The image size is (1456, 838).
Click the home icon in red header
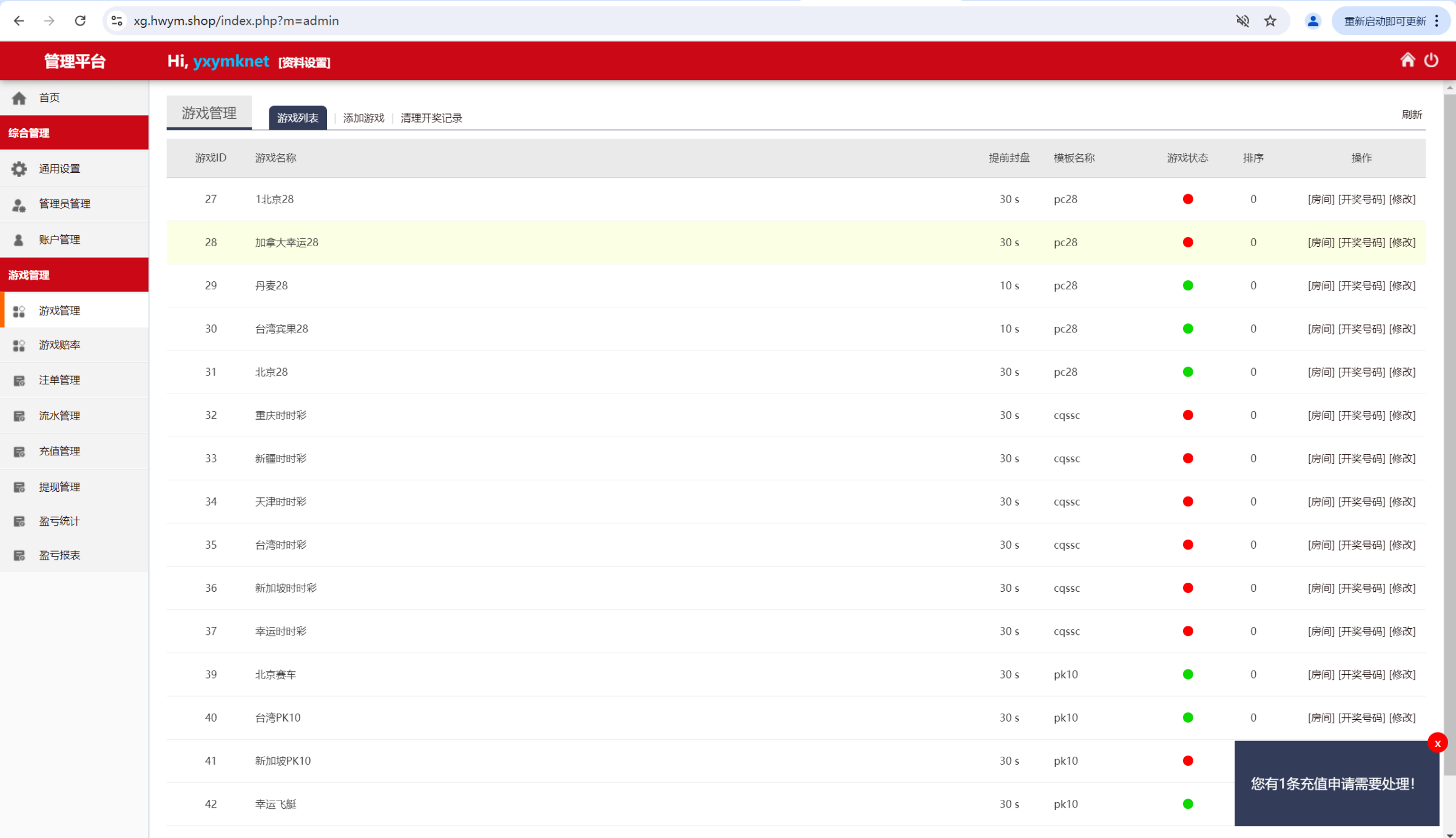tap(1407, 60)
